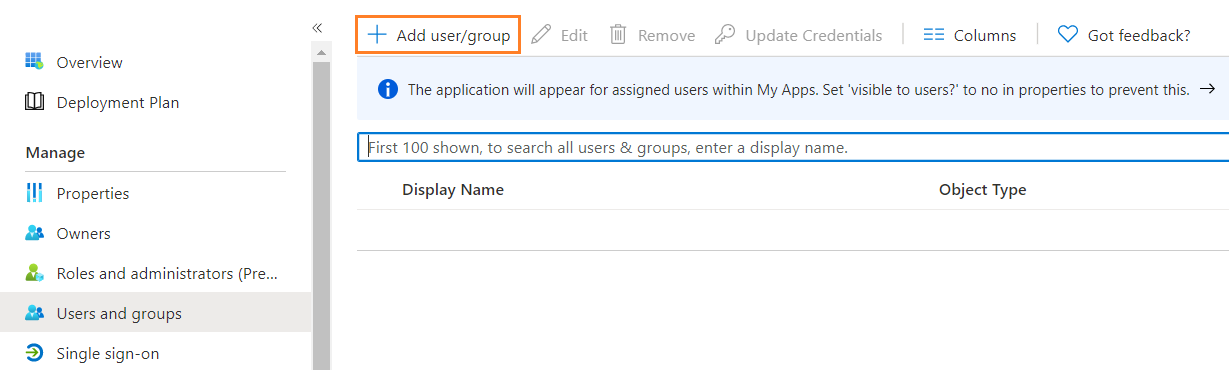Sort by Object Type column header
The height and width of the screenshot is (370, 1229).
point(982,190)
